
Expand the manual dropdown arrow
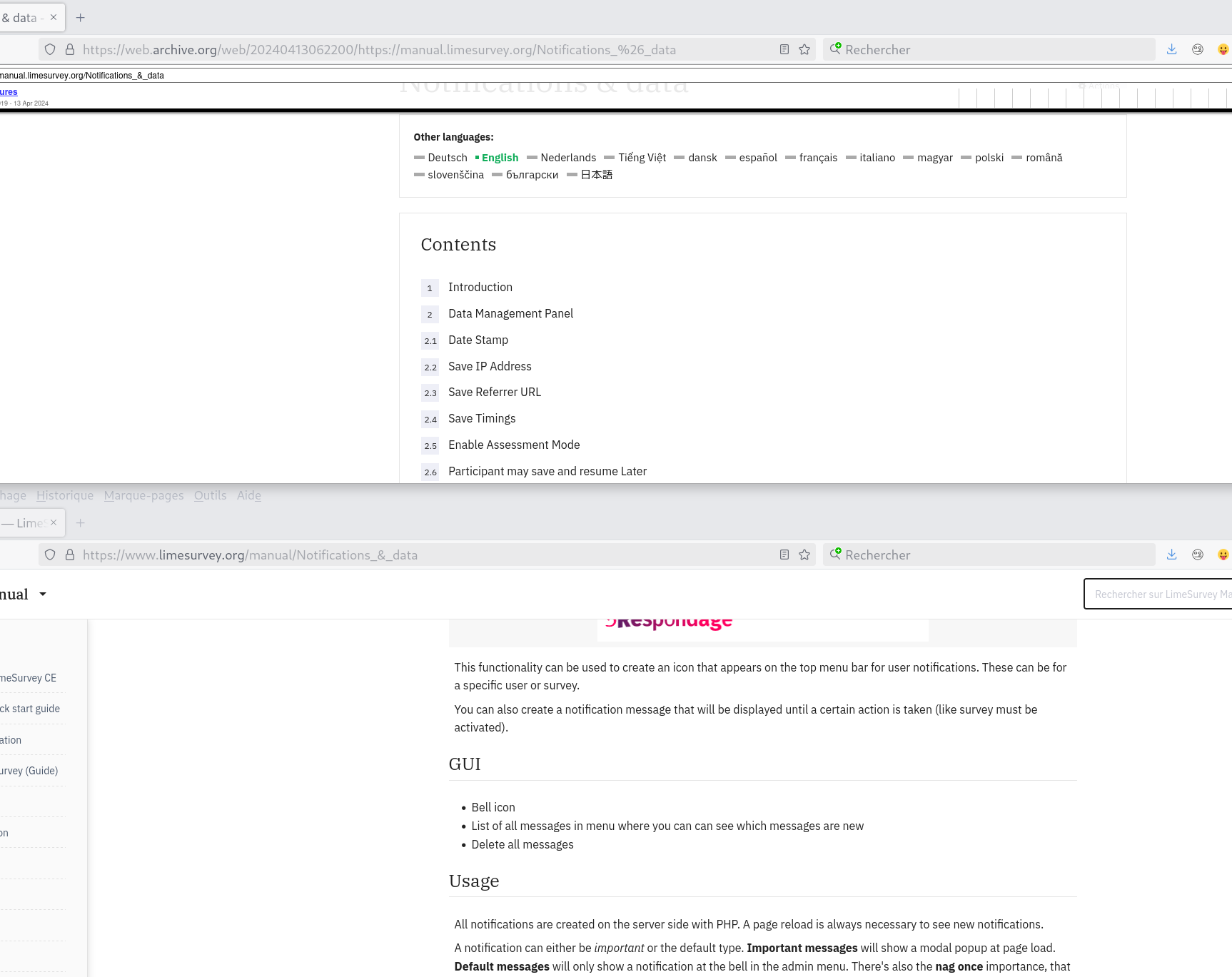coord(43,594)
